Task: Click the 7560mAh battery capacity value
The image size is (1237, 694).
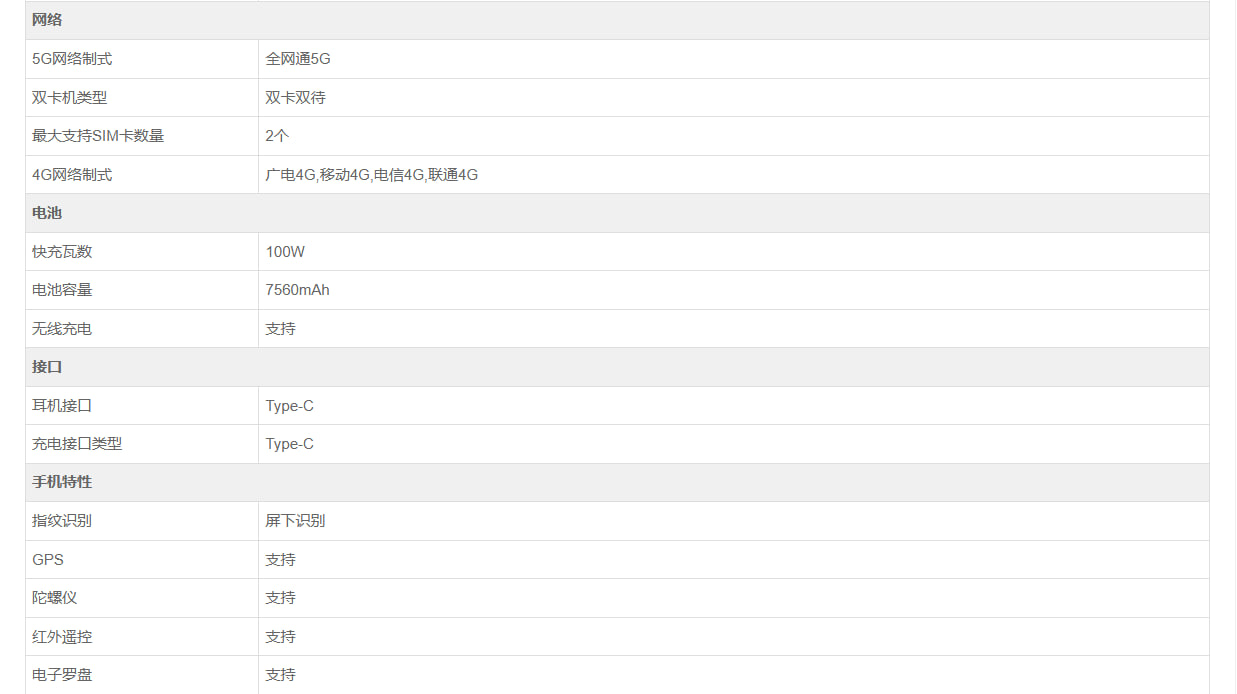Action: click(297, 290)
